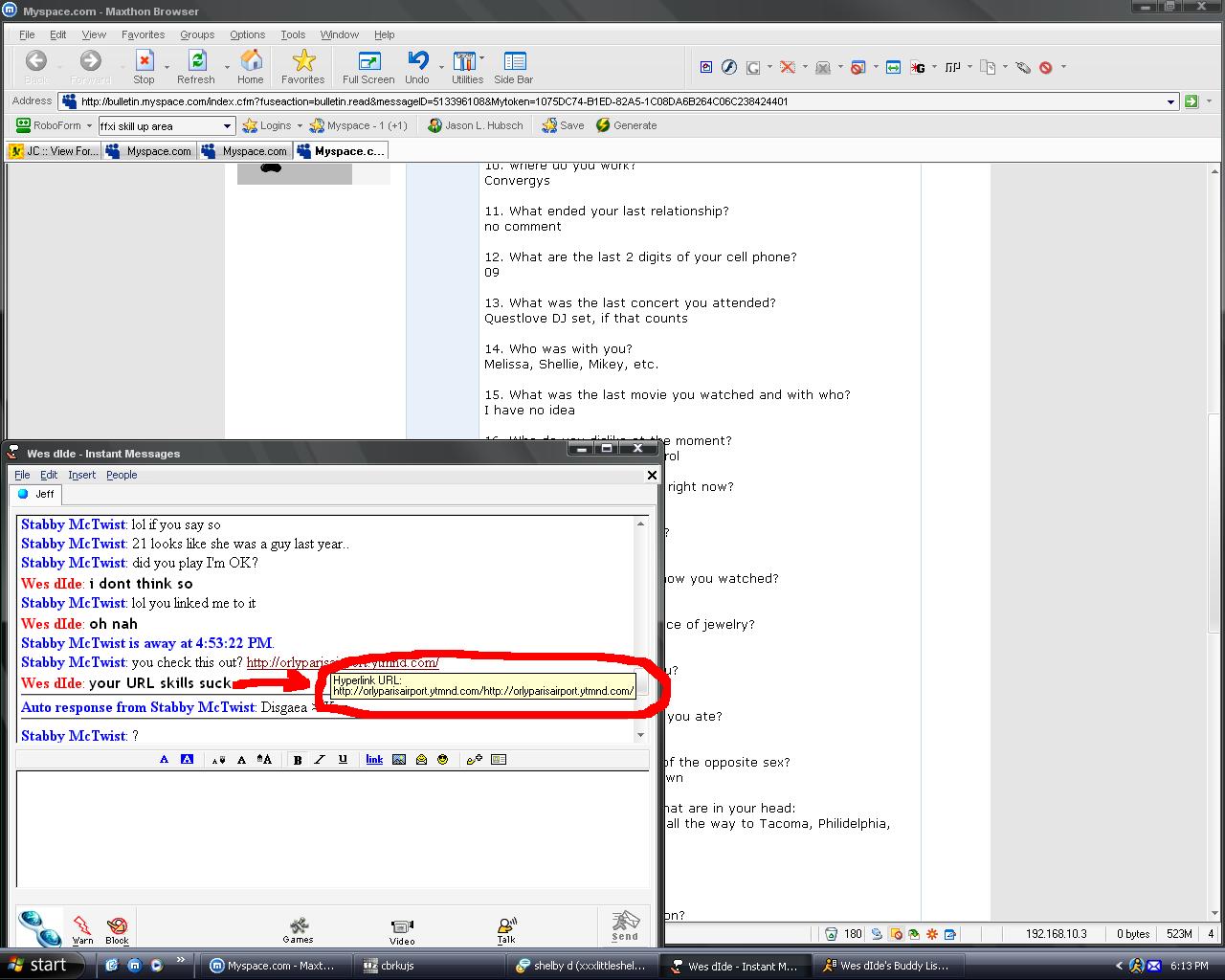Viewport: 1225px width, 980px height.
Task: Open the Tools menu in Maxthon
Action: (x=293, y=34)
